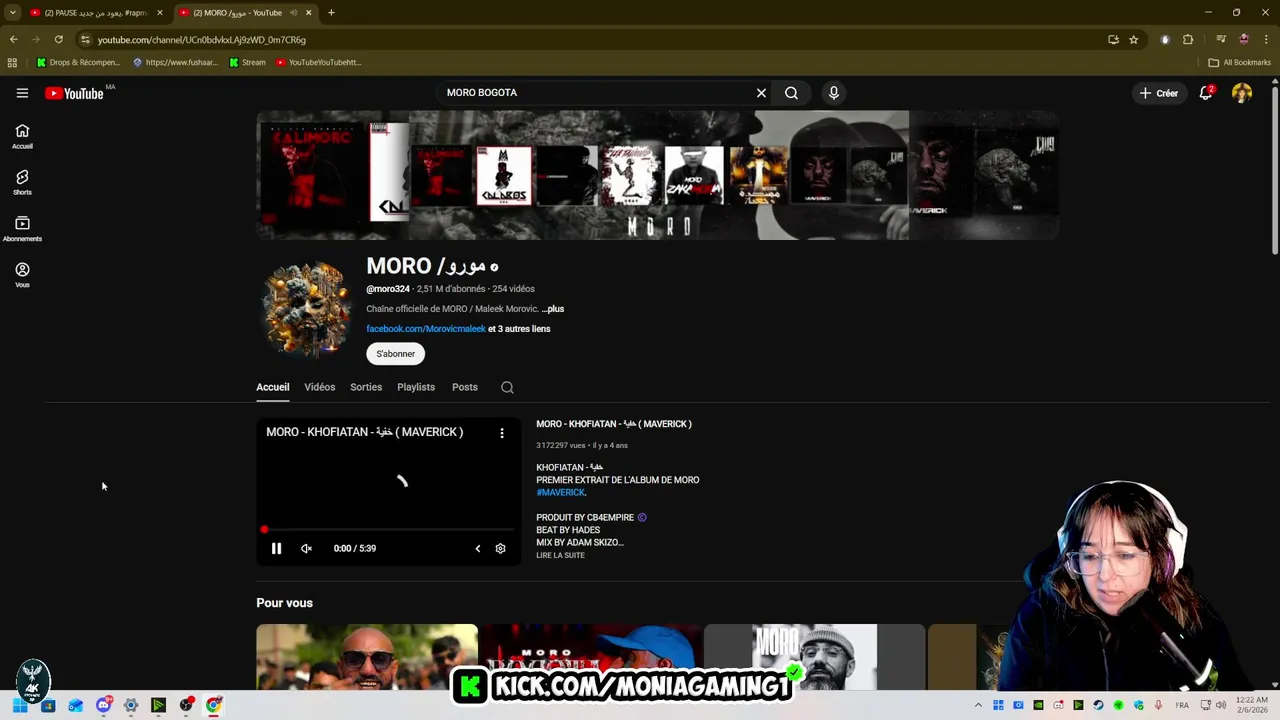This screenshot has width=1280, height=720.
Task: Expand description via LIRE LA SUITE
Action: [560, 555]
